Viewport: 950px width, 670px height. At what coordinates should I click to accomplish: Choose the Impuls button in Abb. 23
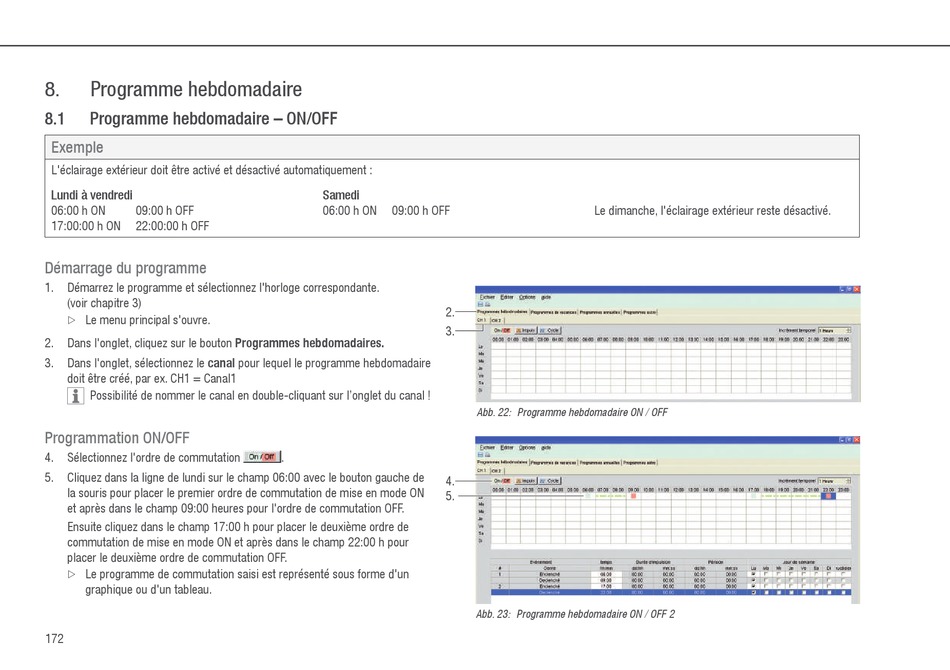click(x=525, y=481)
